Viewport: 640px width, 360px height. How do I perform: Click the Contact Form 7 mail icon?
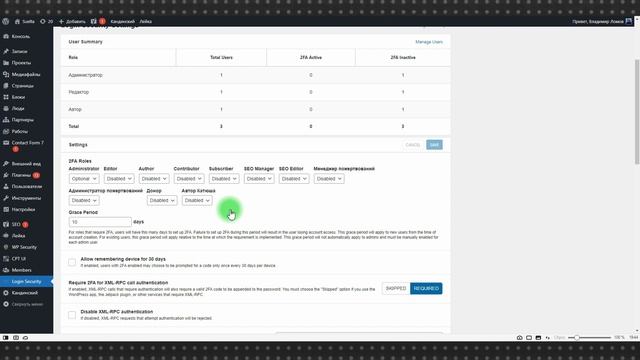pyautogui.click(x=6, y=143)
